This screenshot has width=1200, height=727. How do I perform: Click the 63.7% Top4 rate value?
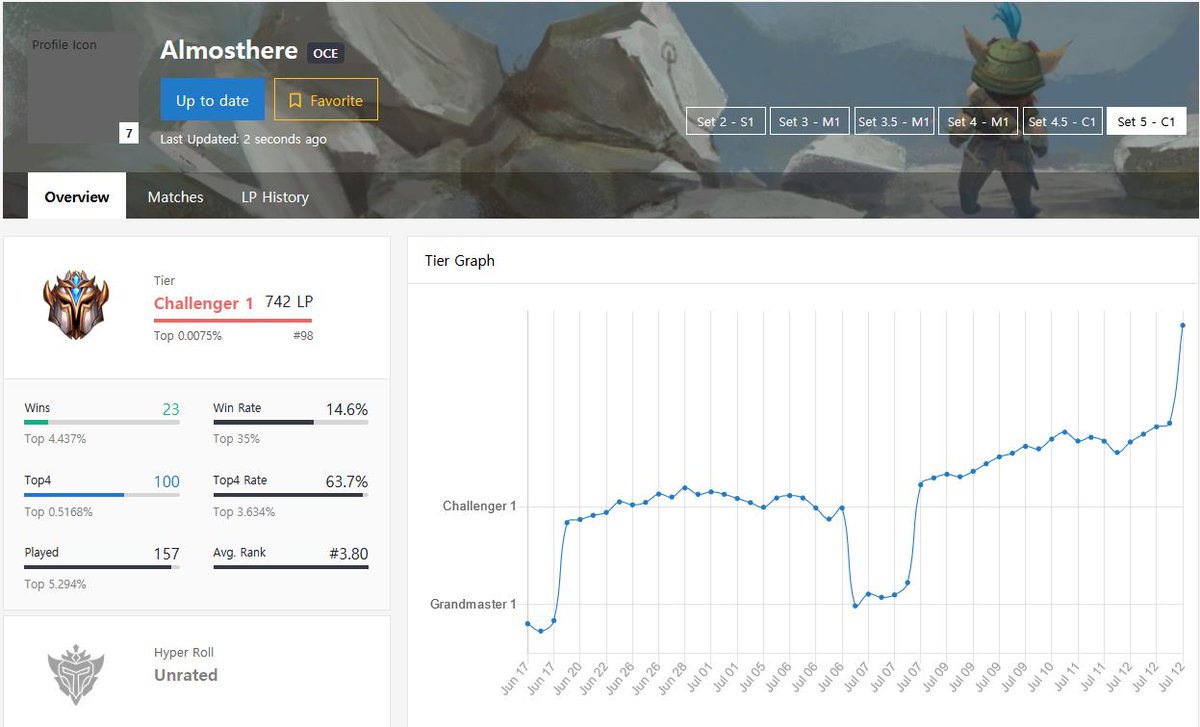click(x=347, y=482)
